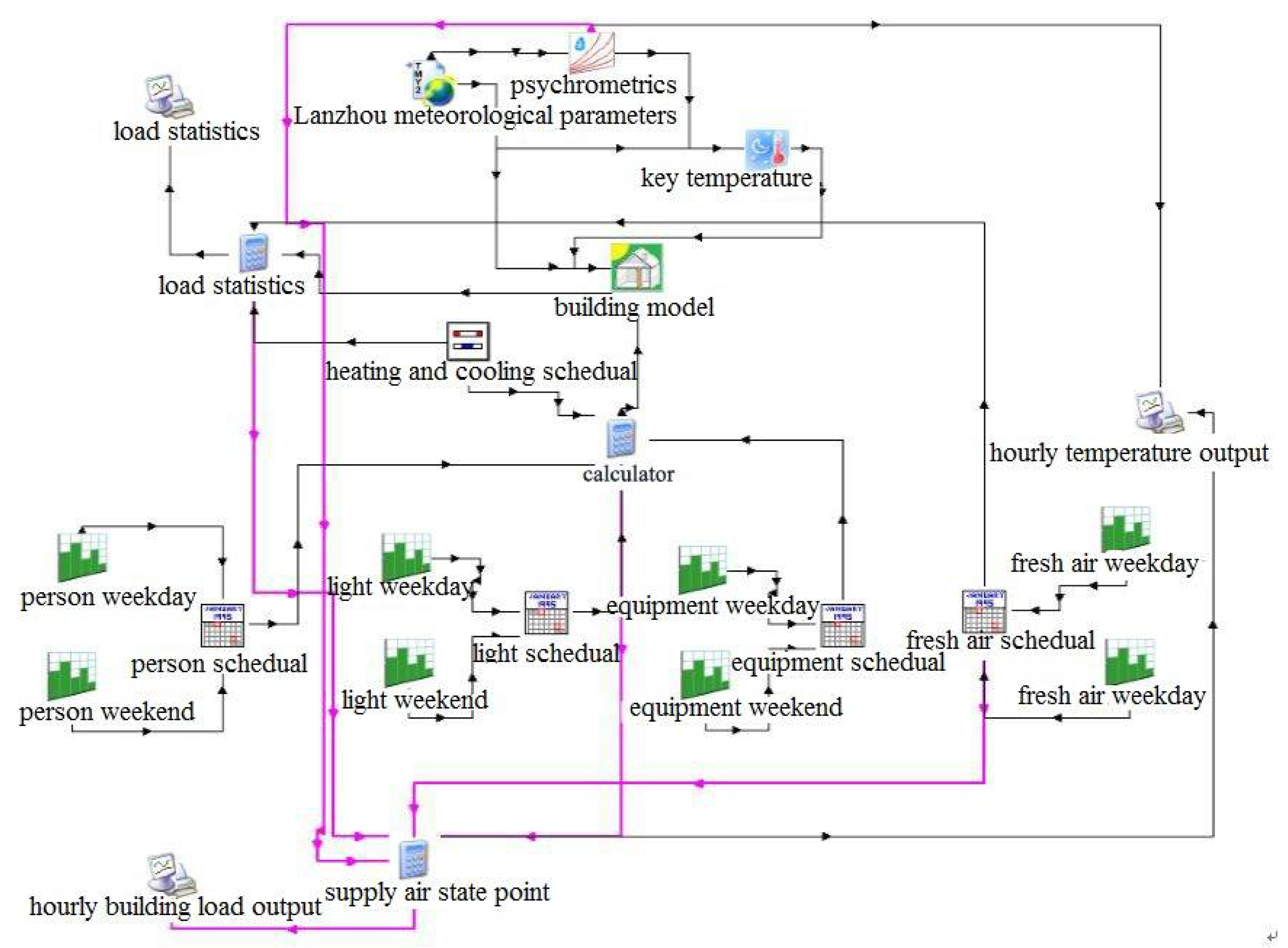Image resolution: width=1288 pixels, height=948 pixels.
Task: Select the heating and cooling schedule icon
Action: point(468,341)
